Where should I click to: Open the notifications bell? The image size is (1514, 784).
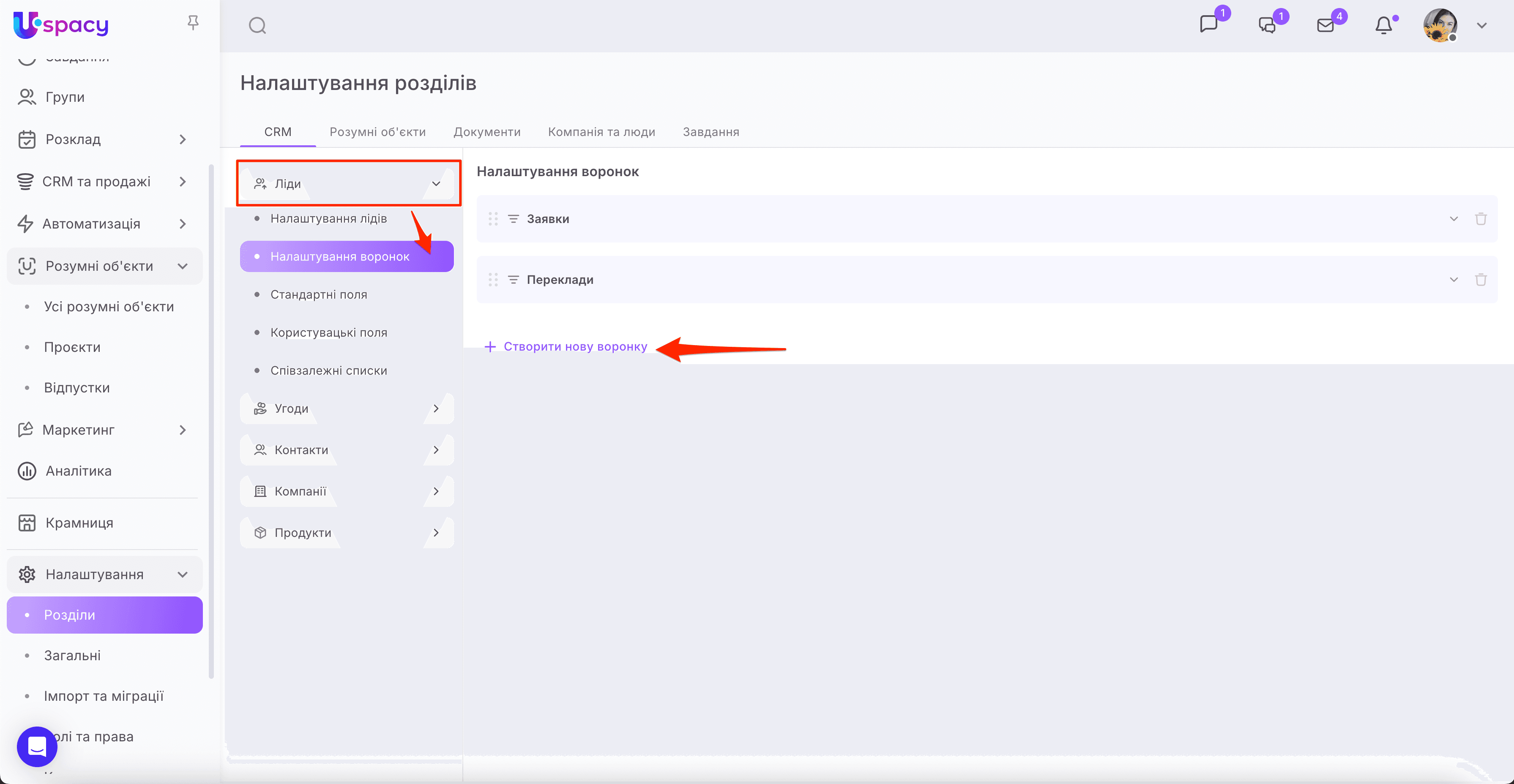1383,26
